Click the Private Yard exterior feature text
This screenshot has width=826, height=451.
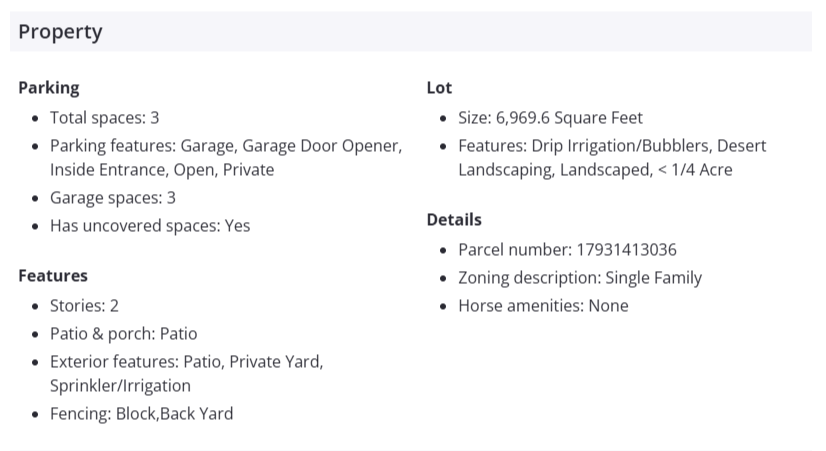point(276,362)
